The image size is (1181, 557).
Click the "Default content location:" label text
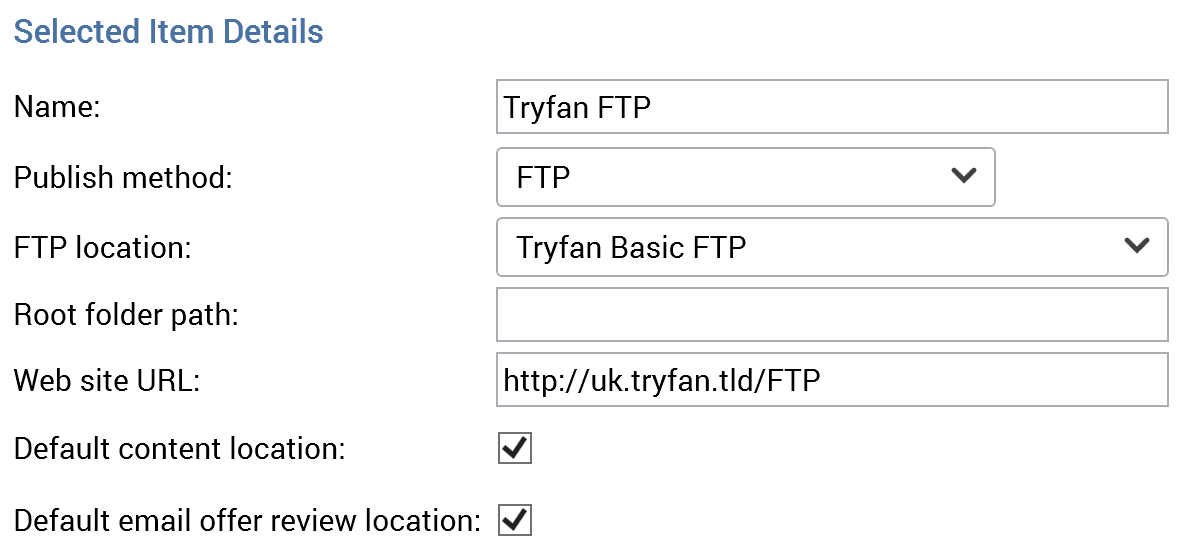point(179,449)
